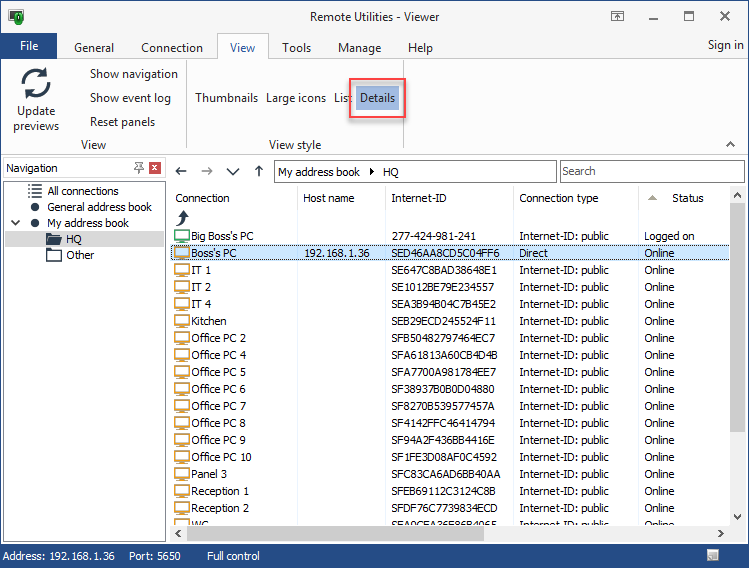Select Details view style
This screenshot has height=568, width=749.
coord(377,98)
